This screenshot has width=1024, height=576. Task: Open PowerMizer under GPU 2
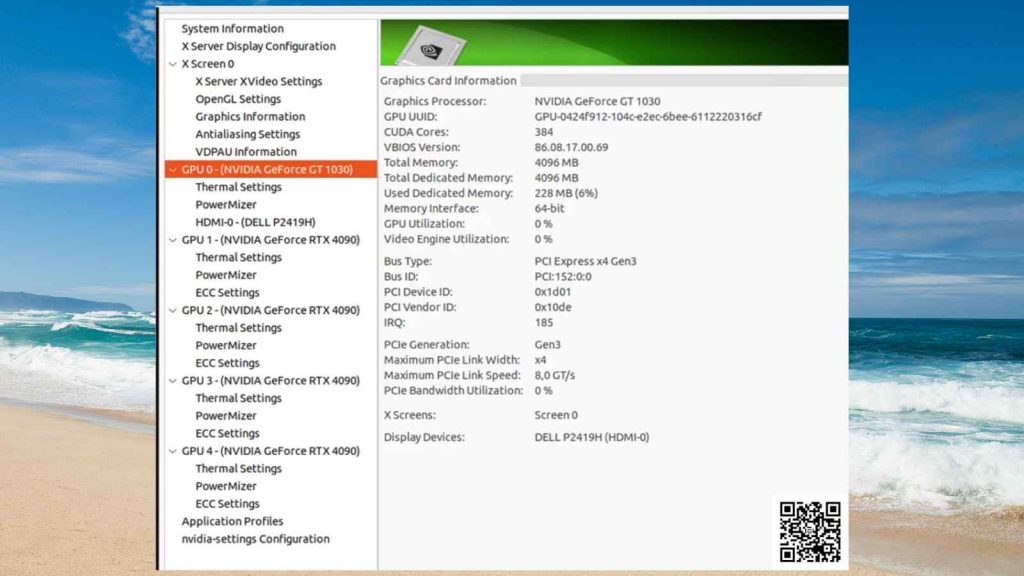[225, 346]
